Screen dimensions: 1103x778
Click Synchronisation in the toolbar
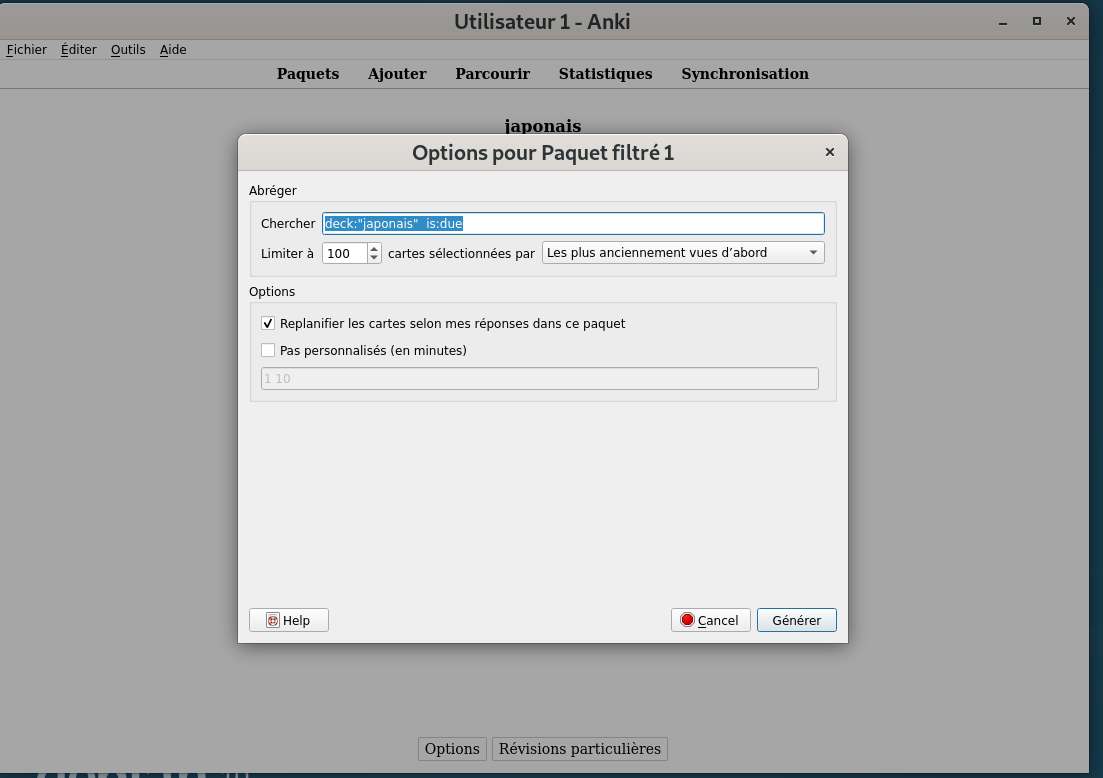click(x=745, y=74)
